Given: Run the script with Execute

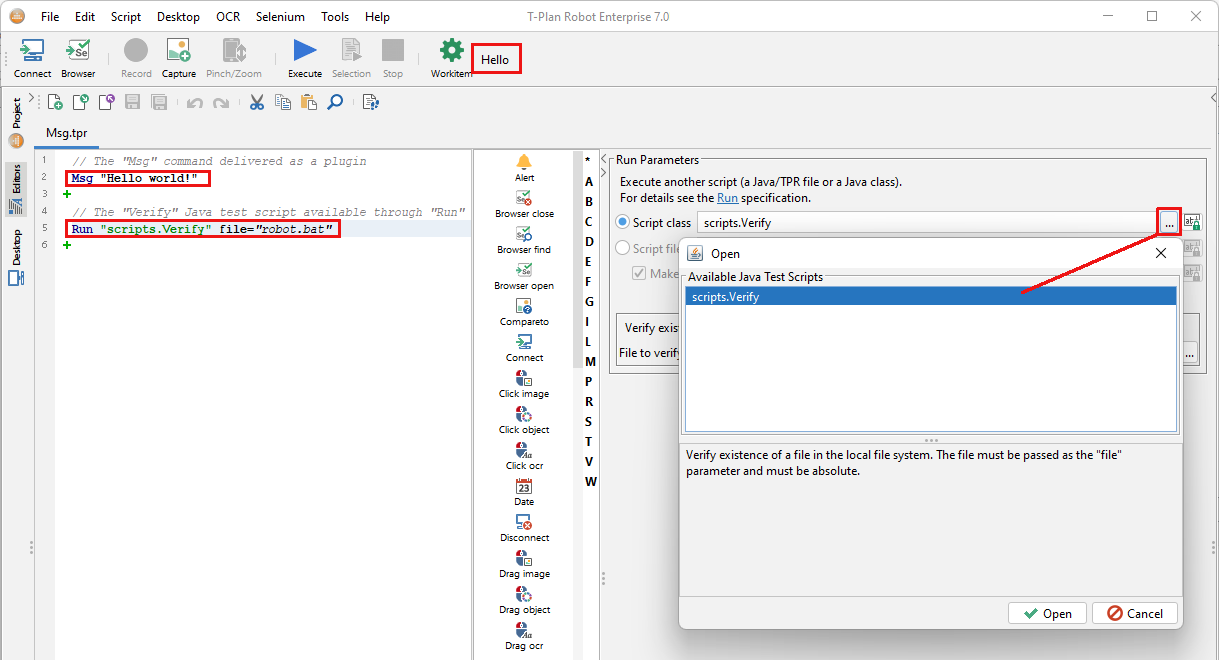Looking at the screenshot, I should pos(305,53).
